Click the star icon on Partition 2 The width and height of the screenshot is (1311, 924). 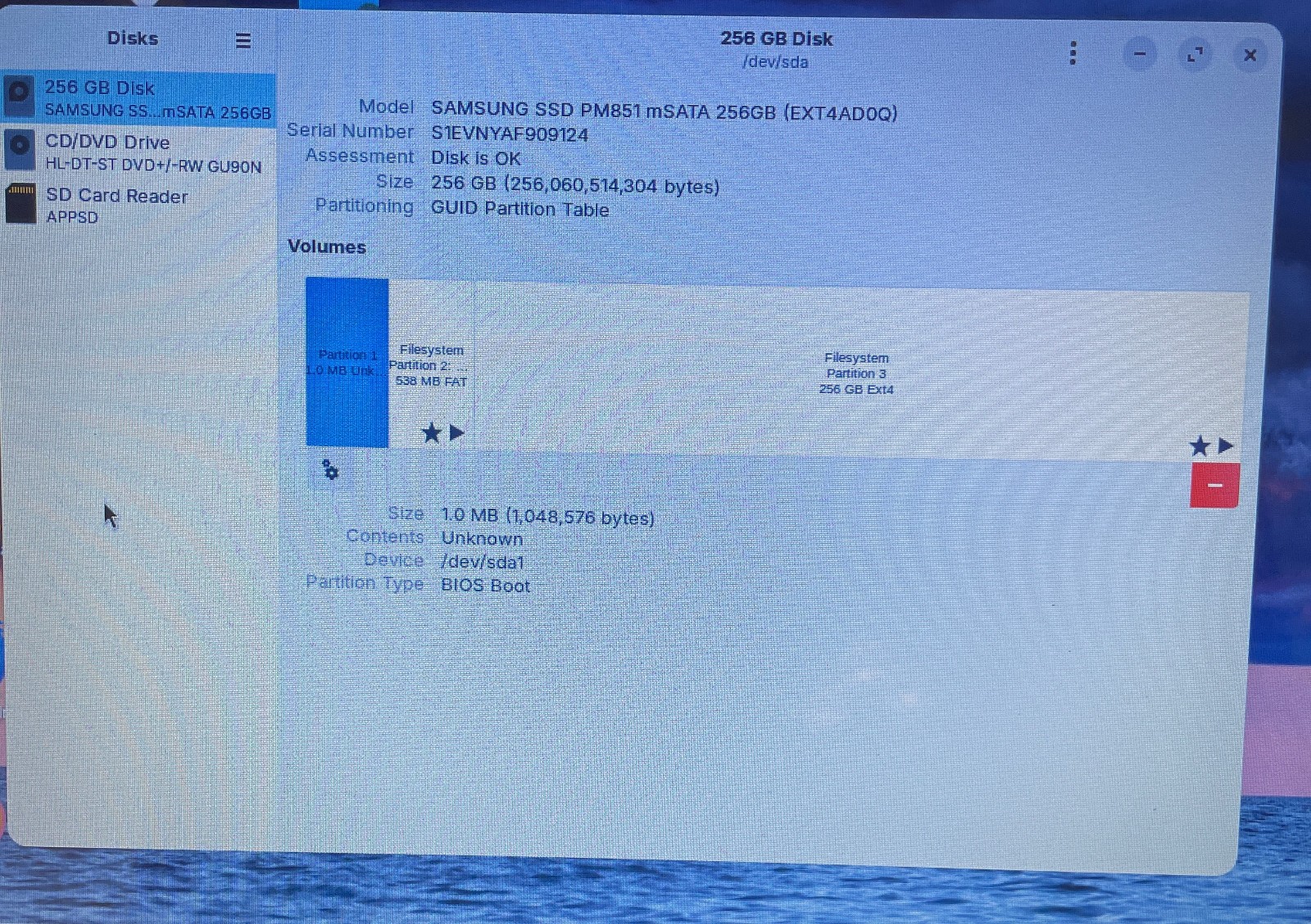[x=431, y=433]
